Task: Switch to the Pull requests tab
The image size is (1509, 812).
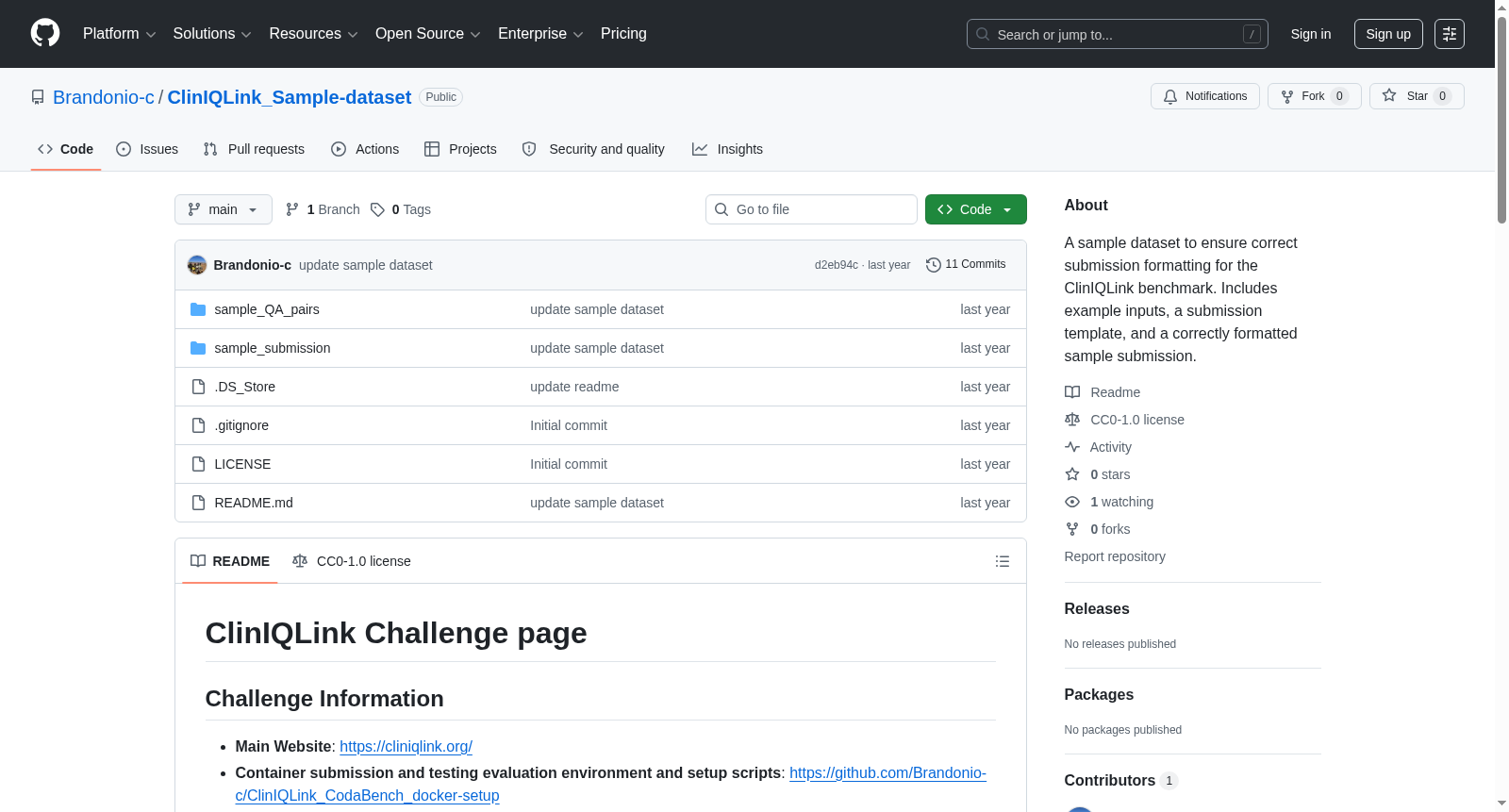Action: 254,149
